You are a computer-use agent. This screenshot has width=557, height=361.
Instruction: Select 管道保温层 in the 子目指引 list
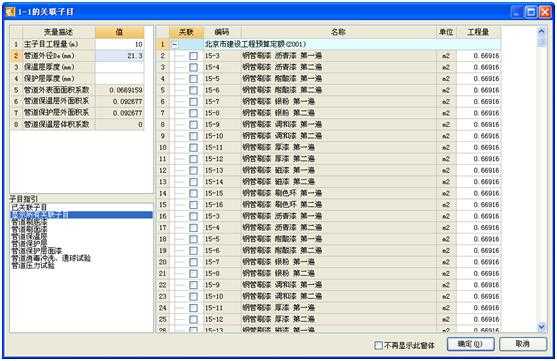click(x=29, y=236)
